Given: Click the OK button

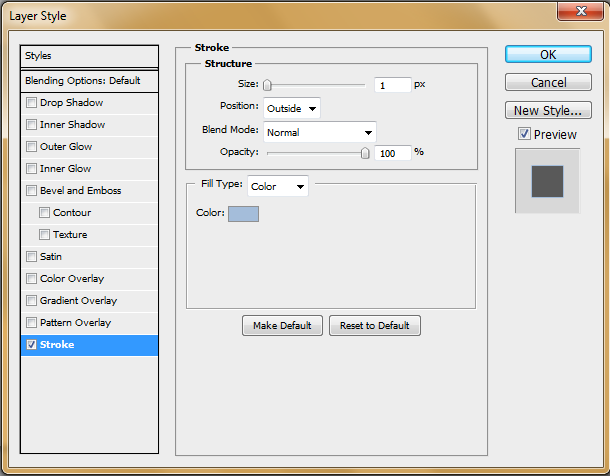Looking at the screenshot, I should pos(548,55).
